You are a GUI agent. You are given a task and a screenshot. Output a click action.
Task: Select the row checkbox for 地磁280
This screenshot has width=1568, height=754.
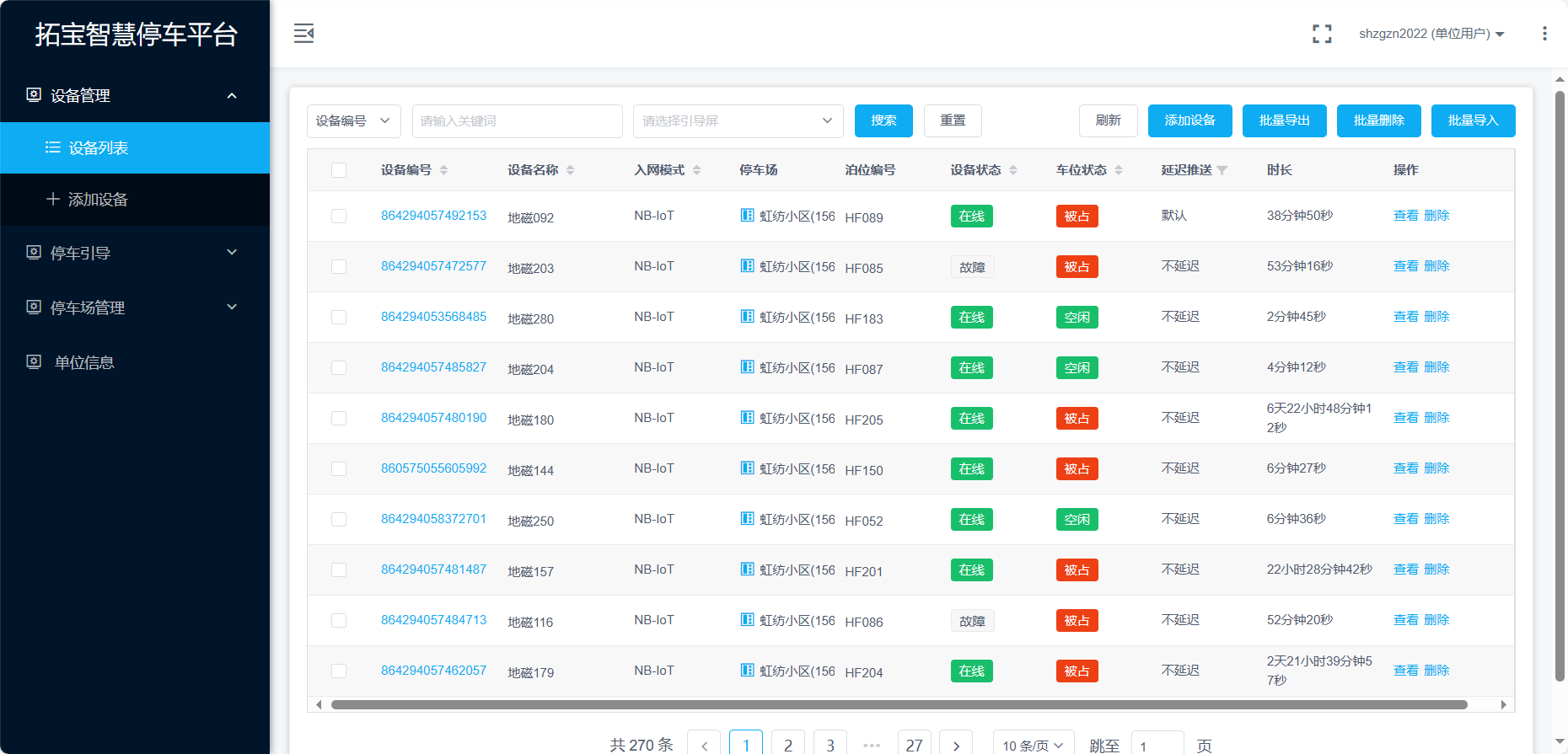click(x=339, y=318)
